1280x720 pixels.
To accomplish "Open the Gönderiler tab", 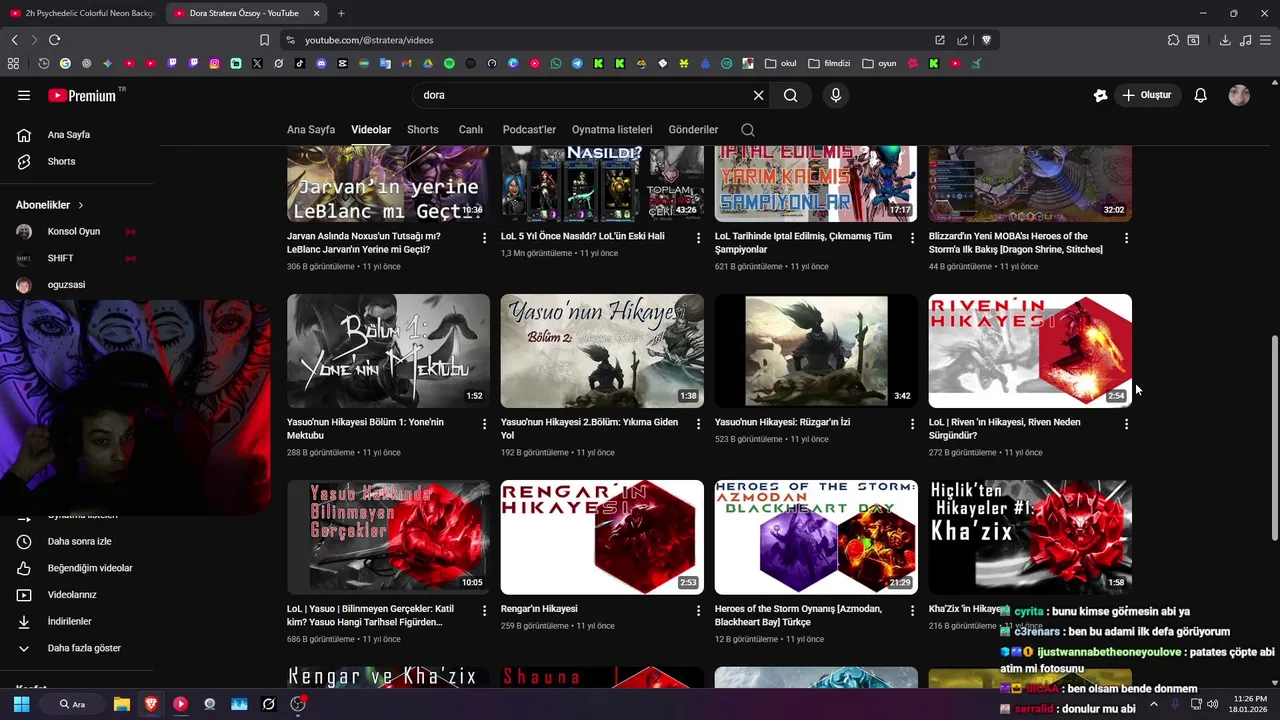I will (x=693, y=130).
